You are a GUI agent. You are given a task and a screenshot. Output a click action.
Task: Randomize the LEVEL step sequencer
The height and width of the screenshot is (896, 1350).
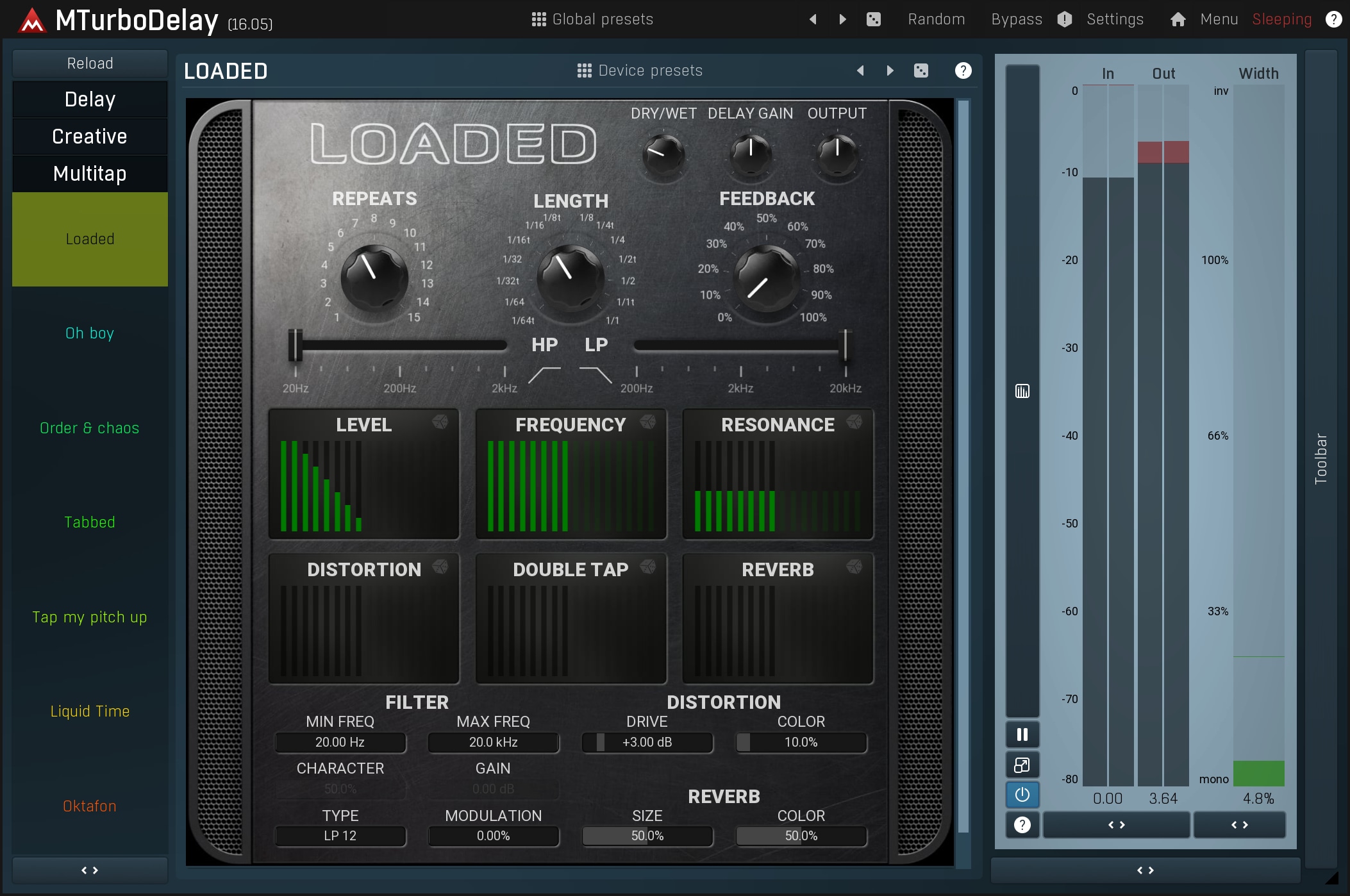(x=440, y=422)
